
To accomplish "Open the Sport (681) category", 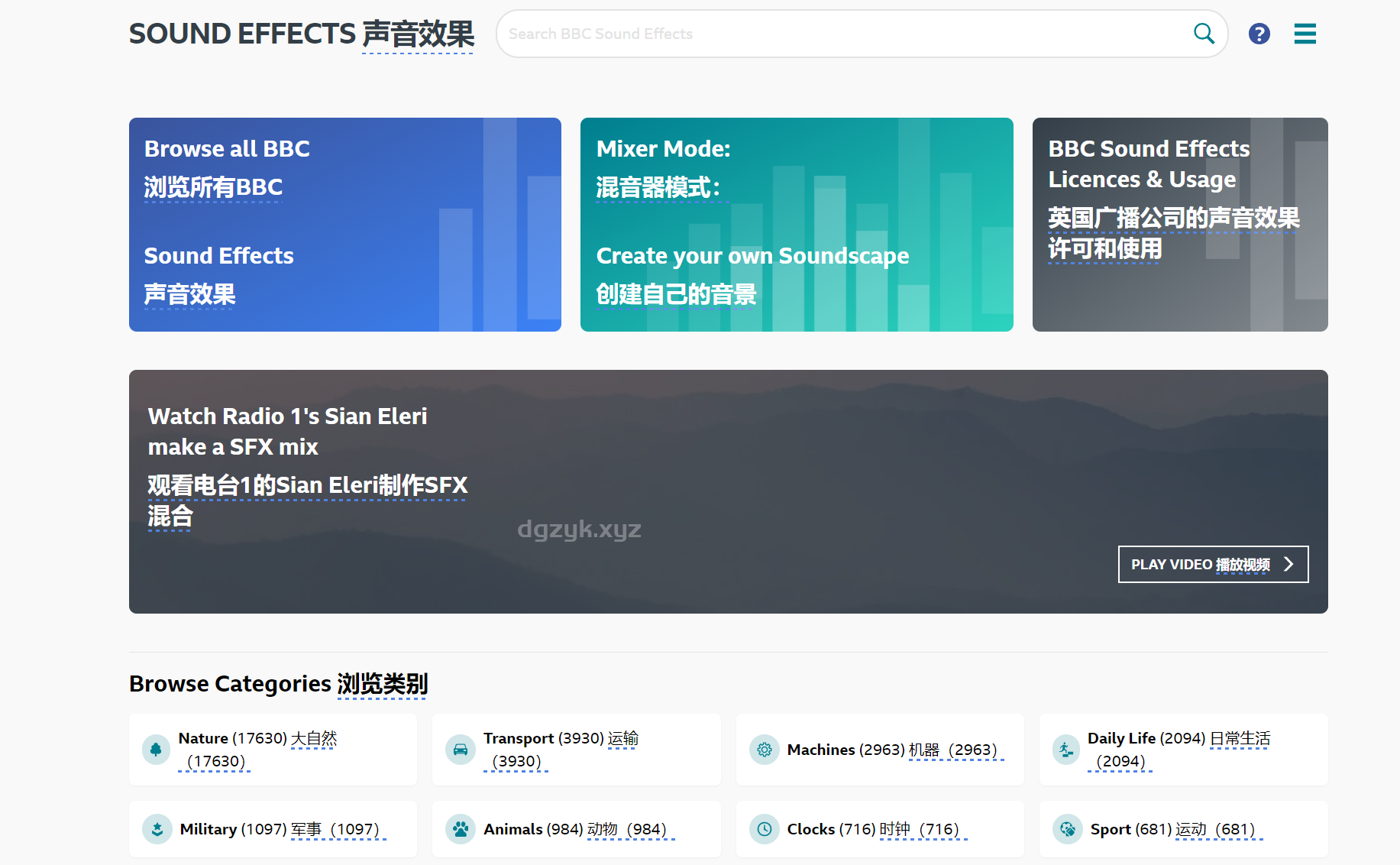I will (1184, 829).
